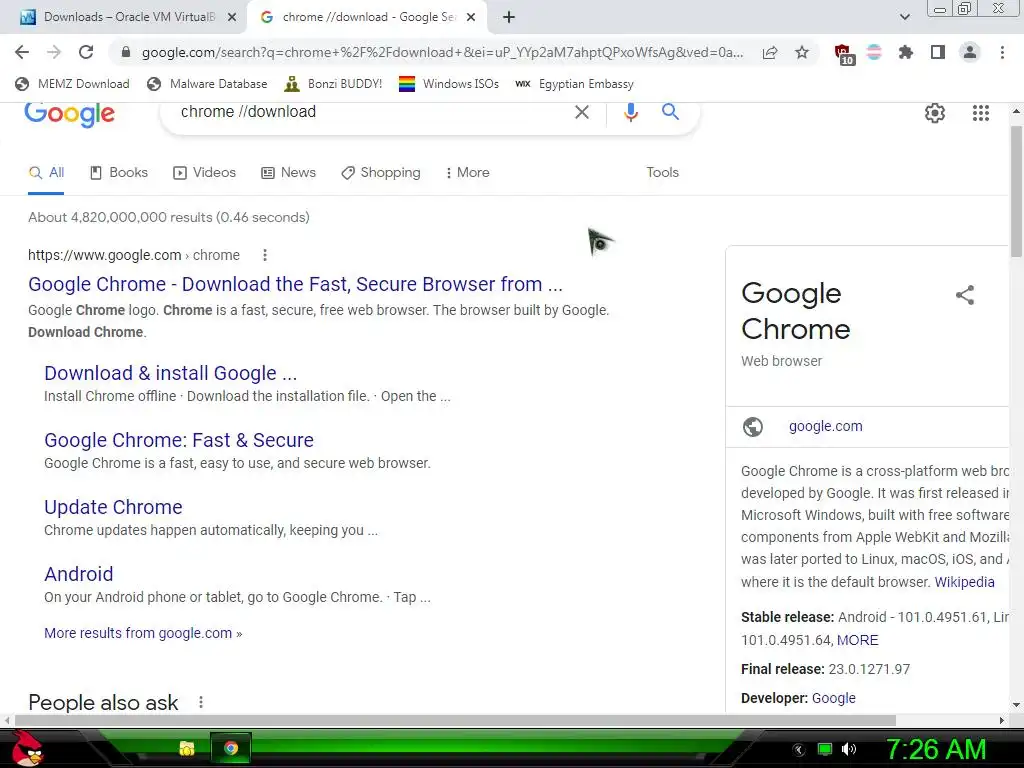The height and width of the screenshot is (768, 1024).
Task: Select the All results tab
Action: click(46, 172)
